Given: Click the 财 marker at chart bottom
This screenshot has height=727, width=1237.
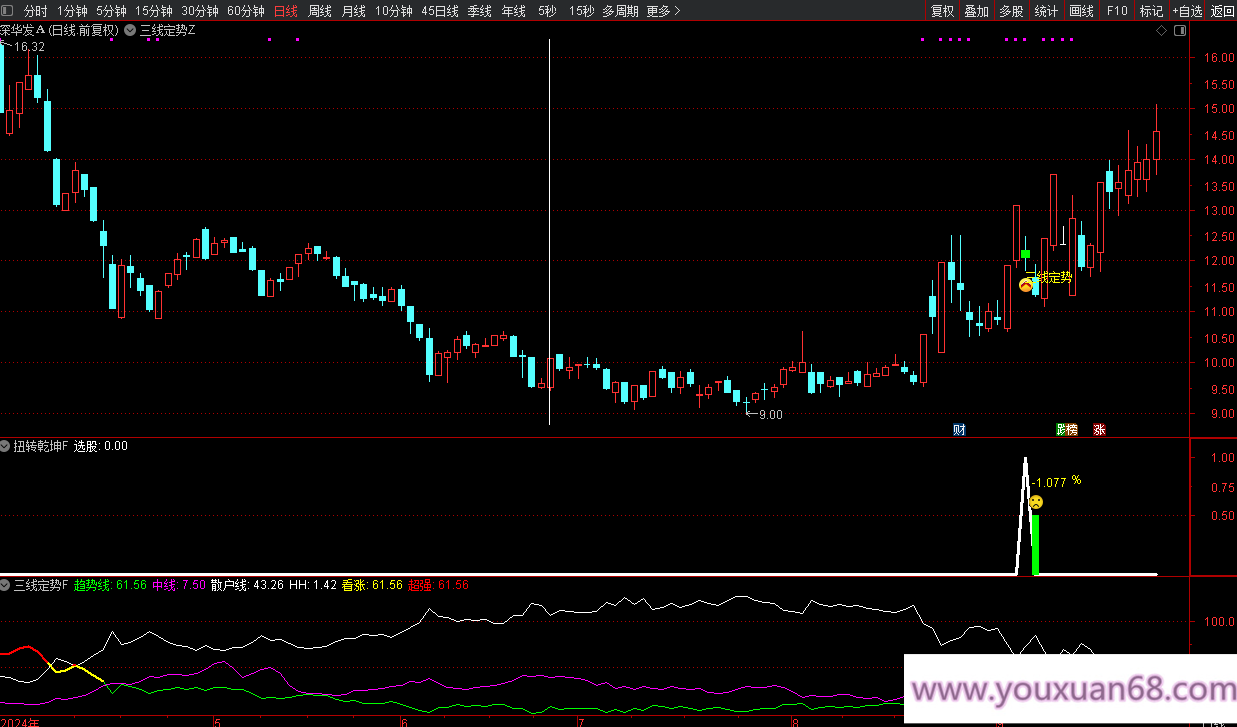Looking at the screenshot, I should click(959, 430).
